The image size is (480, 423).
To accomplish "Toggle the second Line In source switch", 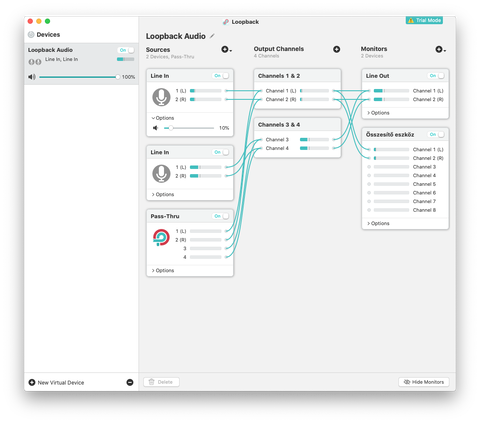I will pos(221,152).
